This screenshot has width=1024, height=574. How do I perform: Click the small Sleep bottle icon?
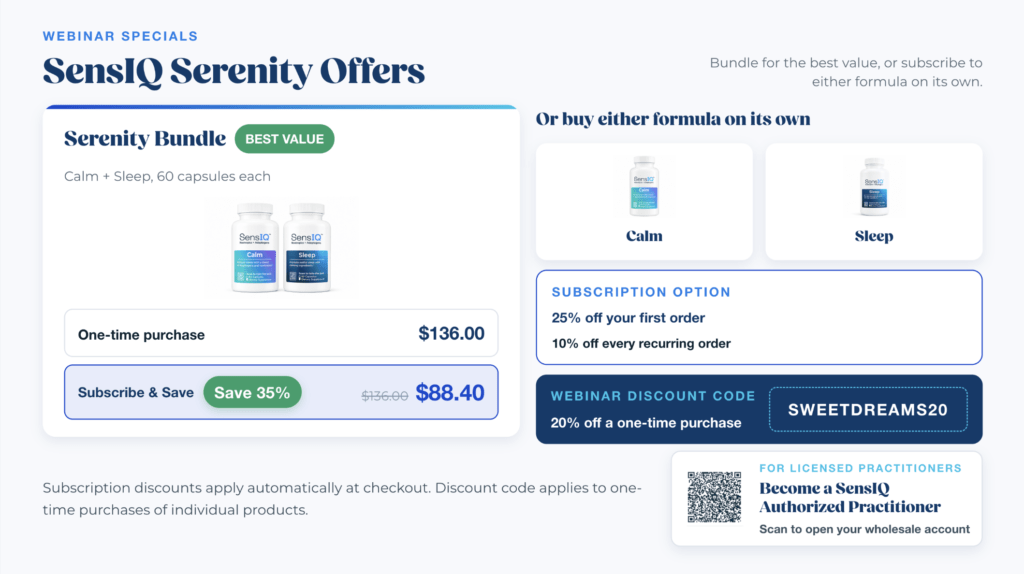874,187
